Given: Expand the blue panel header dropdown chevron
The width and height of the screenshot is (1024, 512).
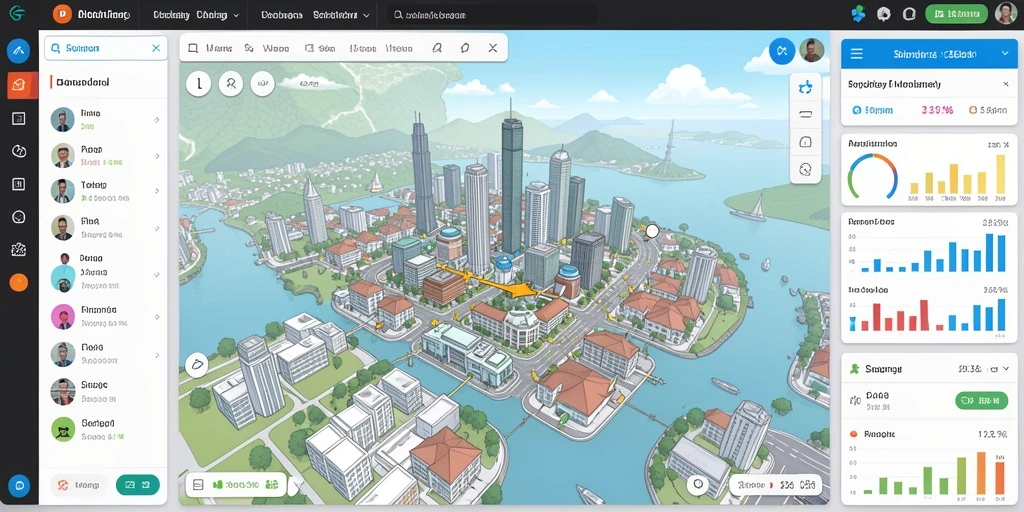Looking at the screenshot, I should (x=1004, y=54).
